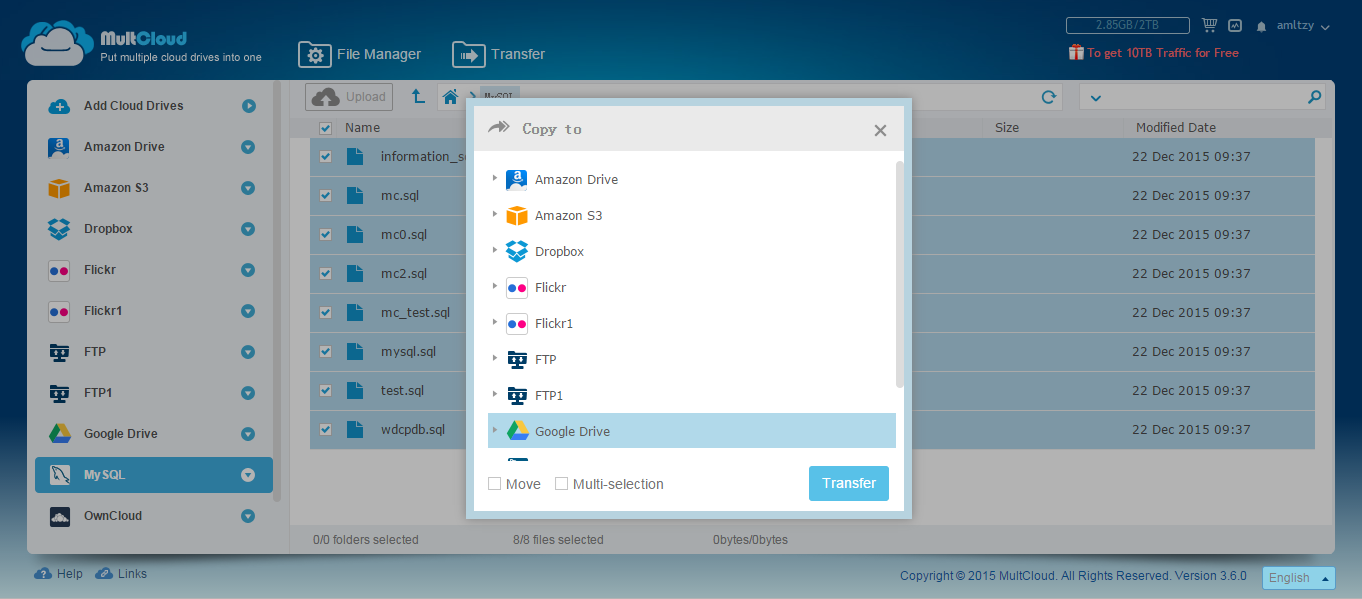Click the Upload button
1362x599 pixels.
click(349, 97)
